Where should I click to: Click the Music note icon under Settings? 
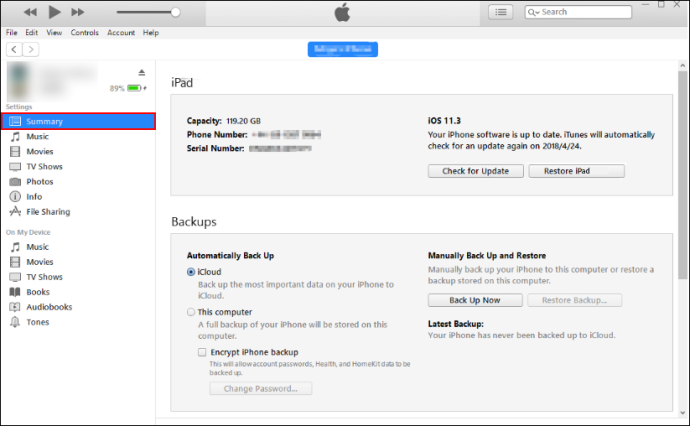(15, 136)
